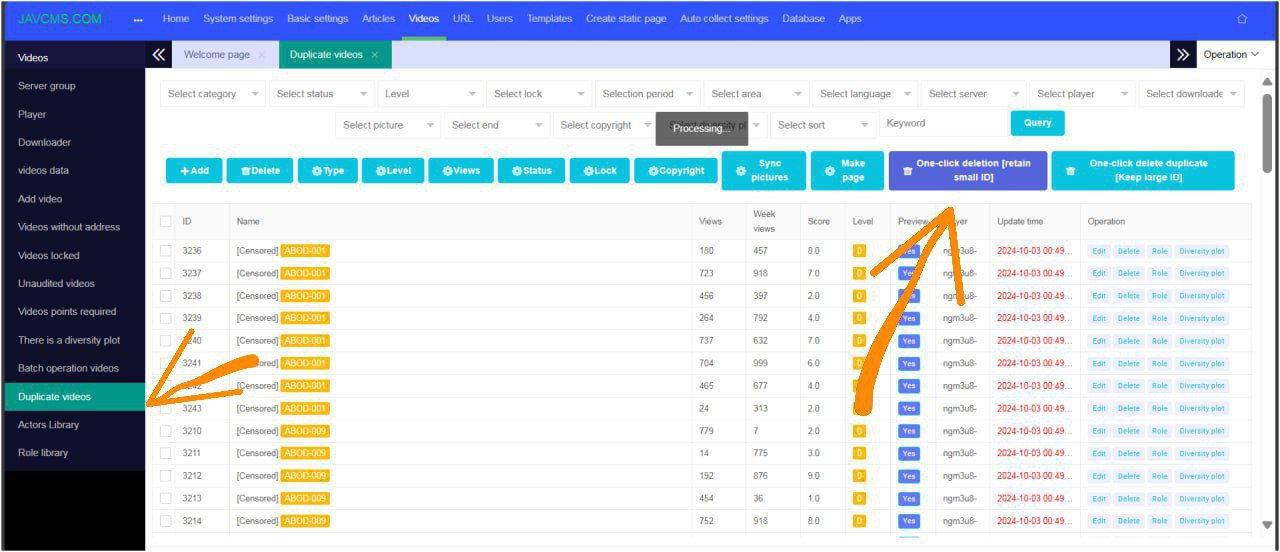Open the Operation dropdown at top right

pyautogui.click(x=1230, y=55)
